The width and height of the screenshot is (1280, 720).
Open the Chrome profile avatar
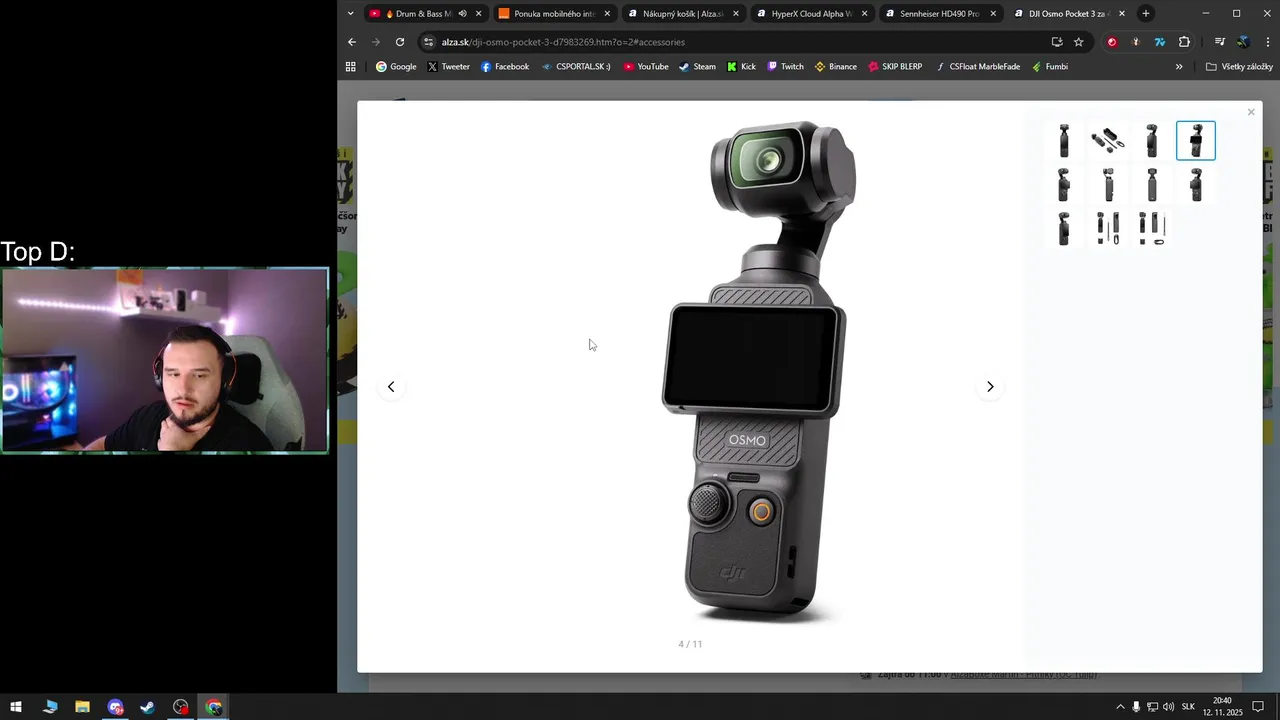1243,42
